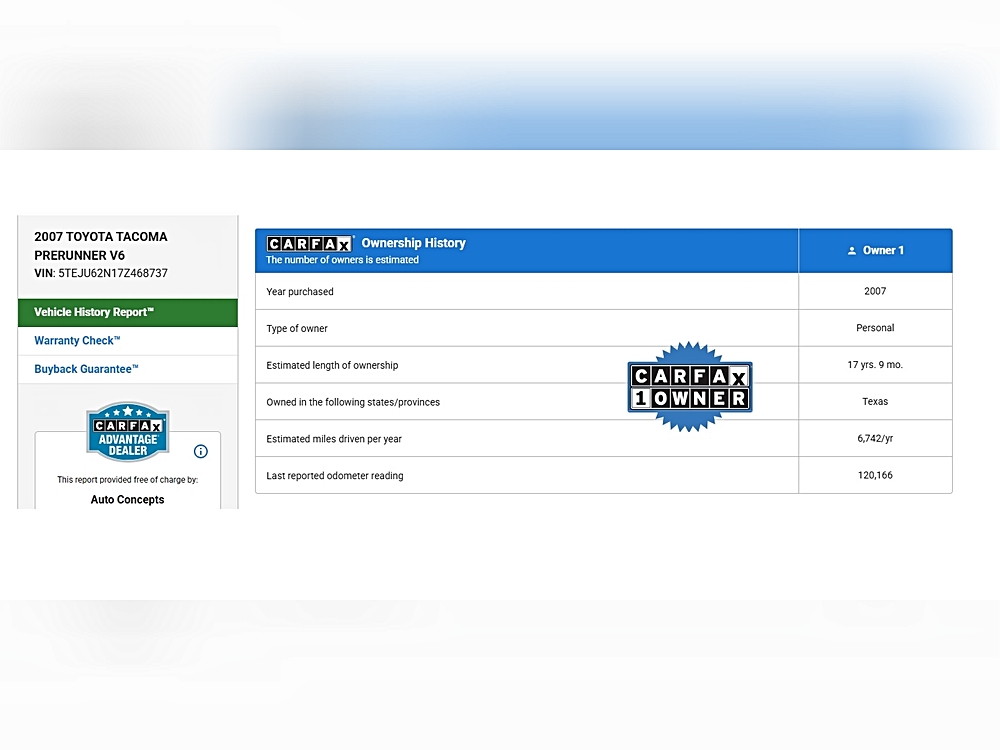Click the 6,742/yr miles value

pos(875,439)
